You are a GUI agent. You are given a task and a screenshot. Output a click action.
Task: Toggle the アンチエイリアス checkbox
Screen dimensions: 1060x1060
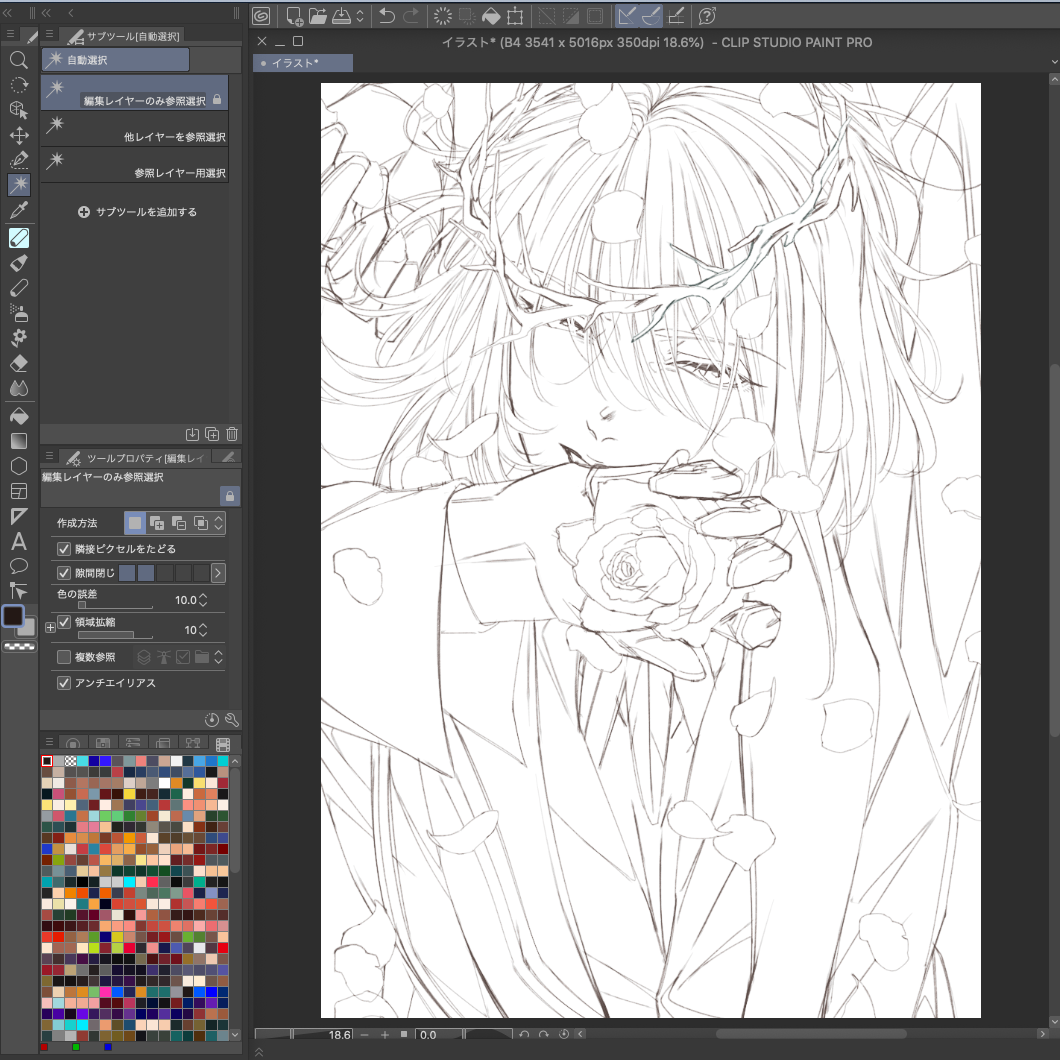pyautogui.click(x=64, y=683)
